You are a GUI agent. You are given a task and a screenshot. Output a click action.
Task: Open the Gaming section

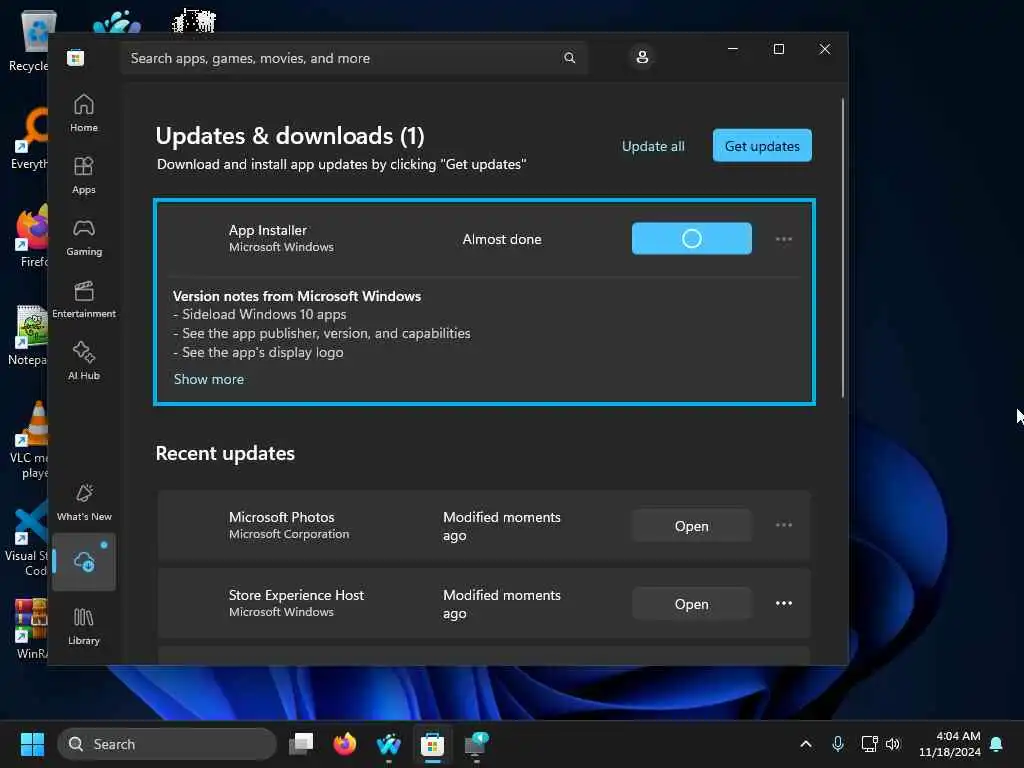coord(84,237)
